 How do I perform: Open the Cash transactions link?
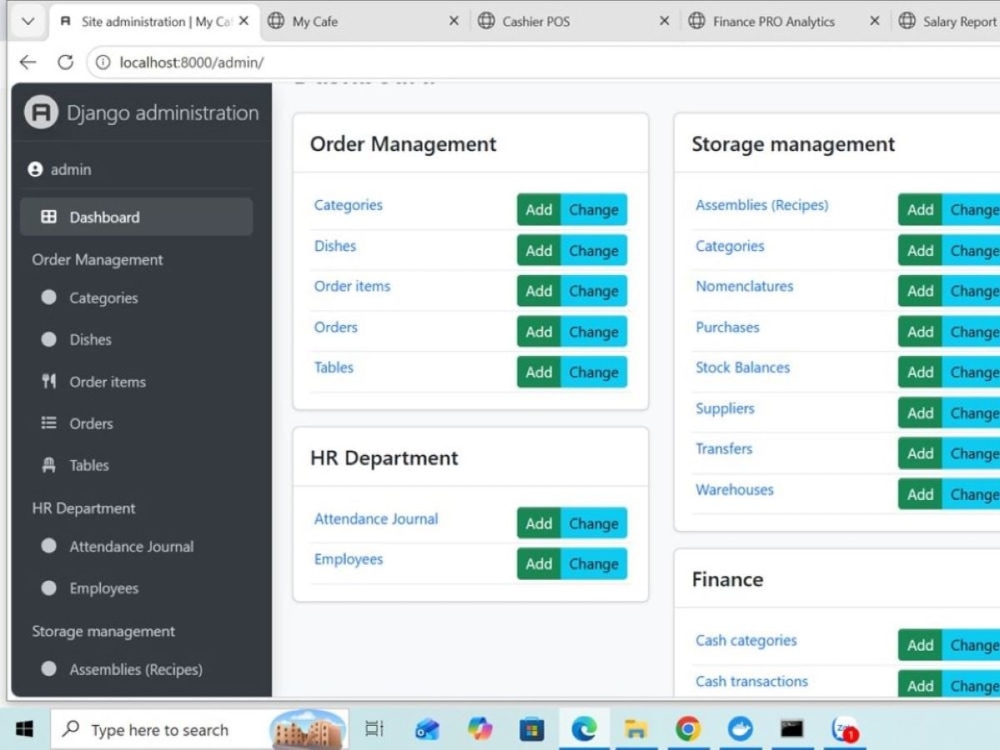751,681
